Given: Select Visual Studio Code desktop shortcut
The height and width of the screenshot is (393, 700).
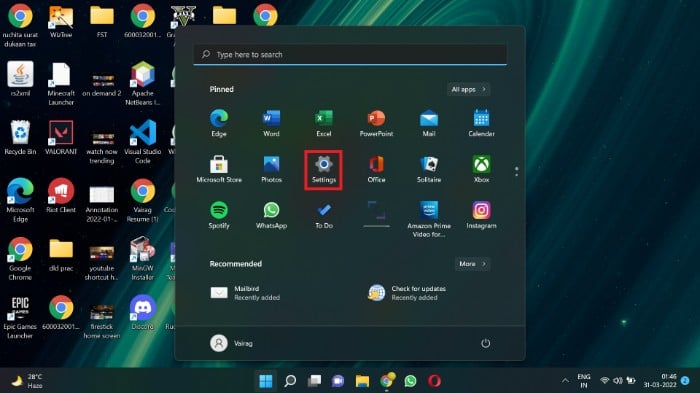Looking at the screenshot, I should coord(143,142).
